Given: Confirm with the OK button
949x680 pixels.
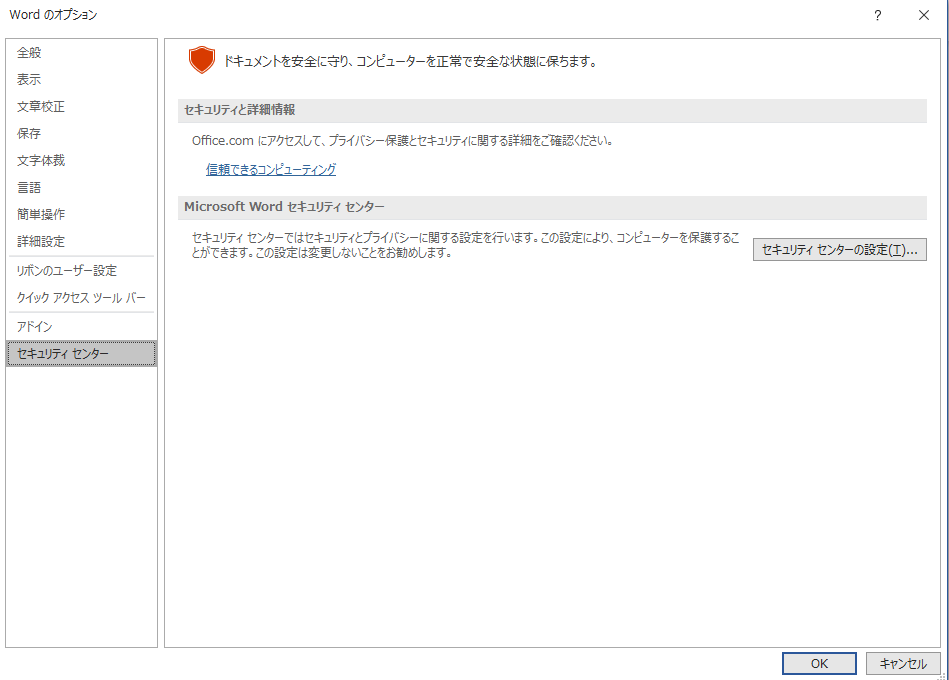Looking at the screenshot, I should 819,664.
